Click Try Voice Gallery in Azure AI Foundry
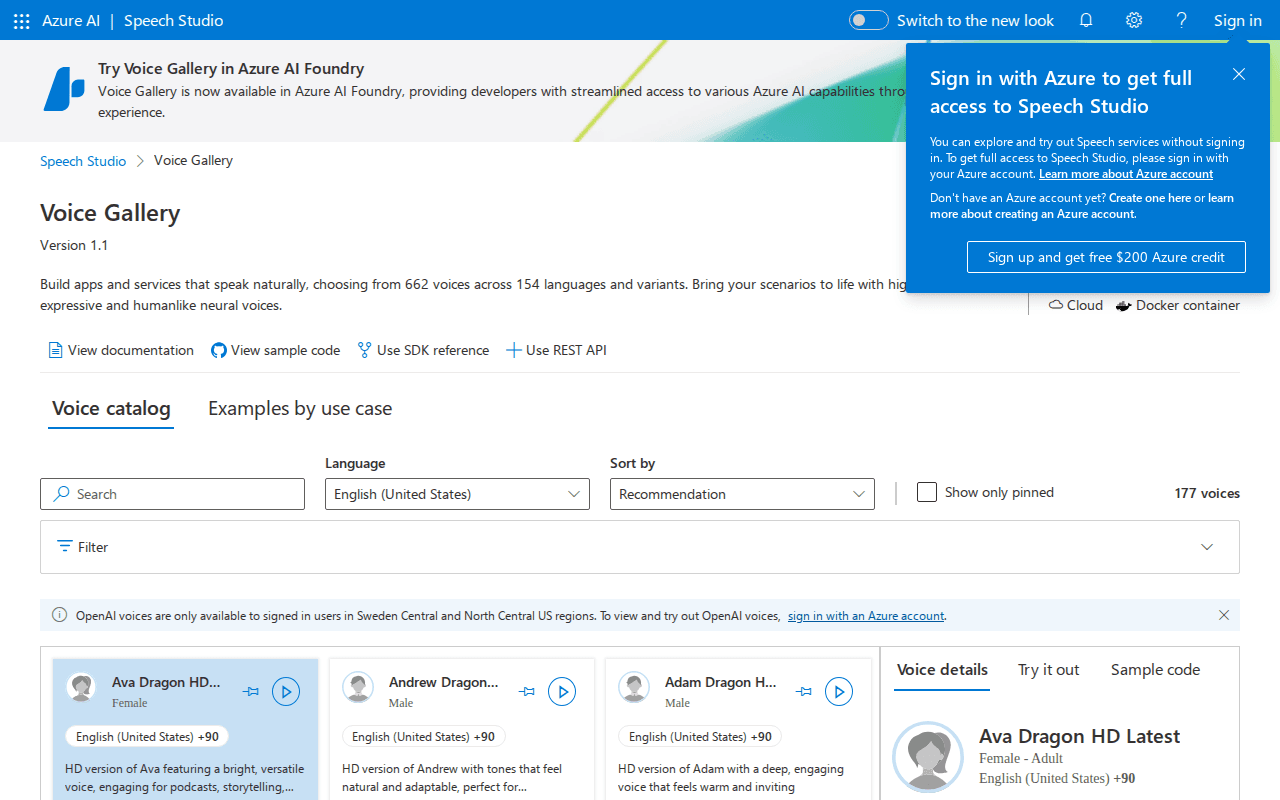Image resolution: width=1280 pixels, height=800 pixels. click(x=231, y=69)
